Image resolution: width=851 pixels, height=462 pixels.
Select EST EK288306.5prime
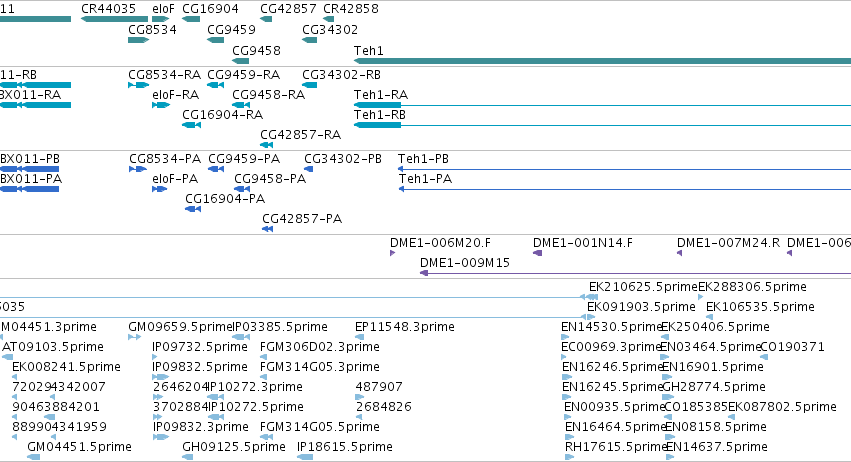pos(752,287)
